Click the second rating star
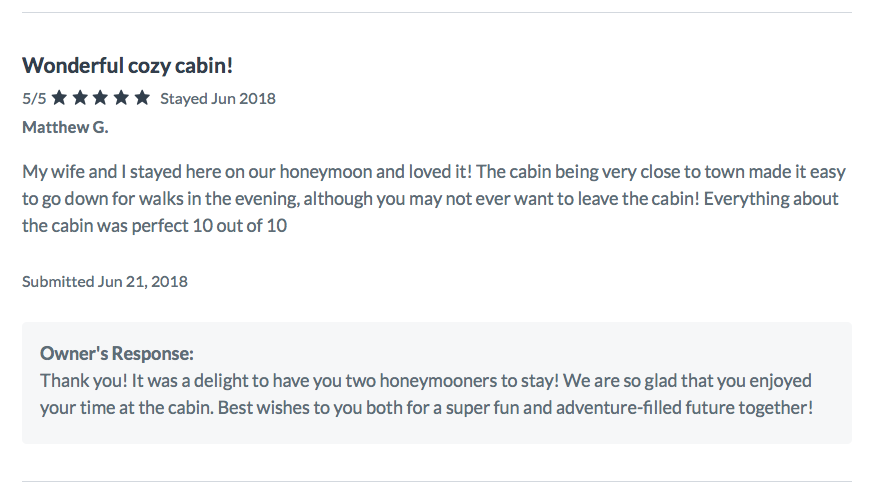 [80, 98]
